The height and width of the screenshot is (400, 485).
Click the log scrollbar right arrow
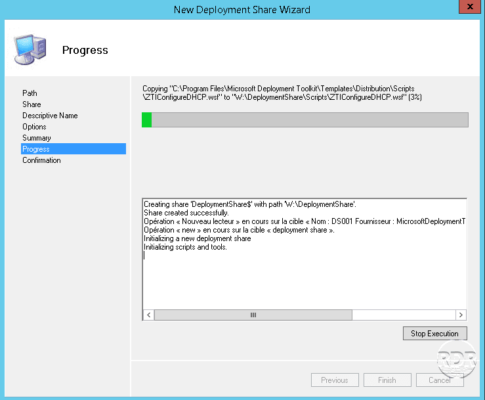(x=461, y=315)
